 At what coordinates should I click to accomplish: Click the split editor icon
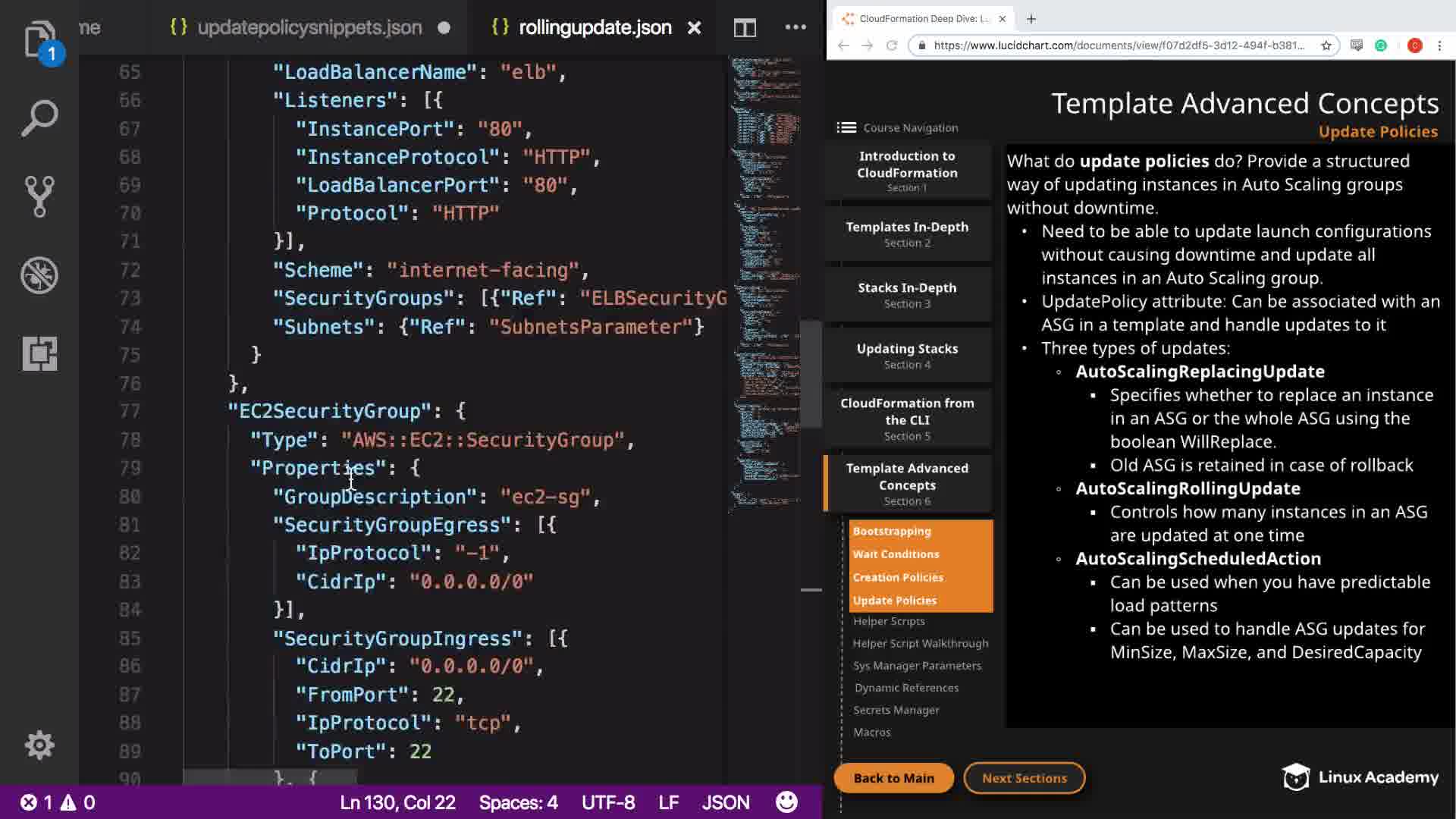tap(745, 28)
